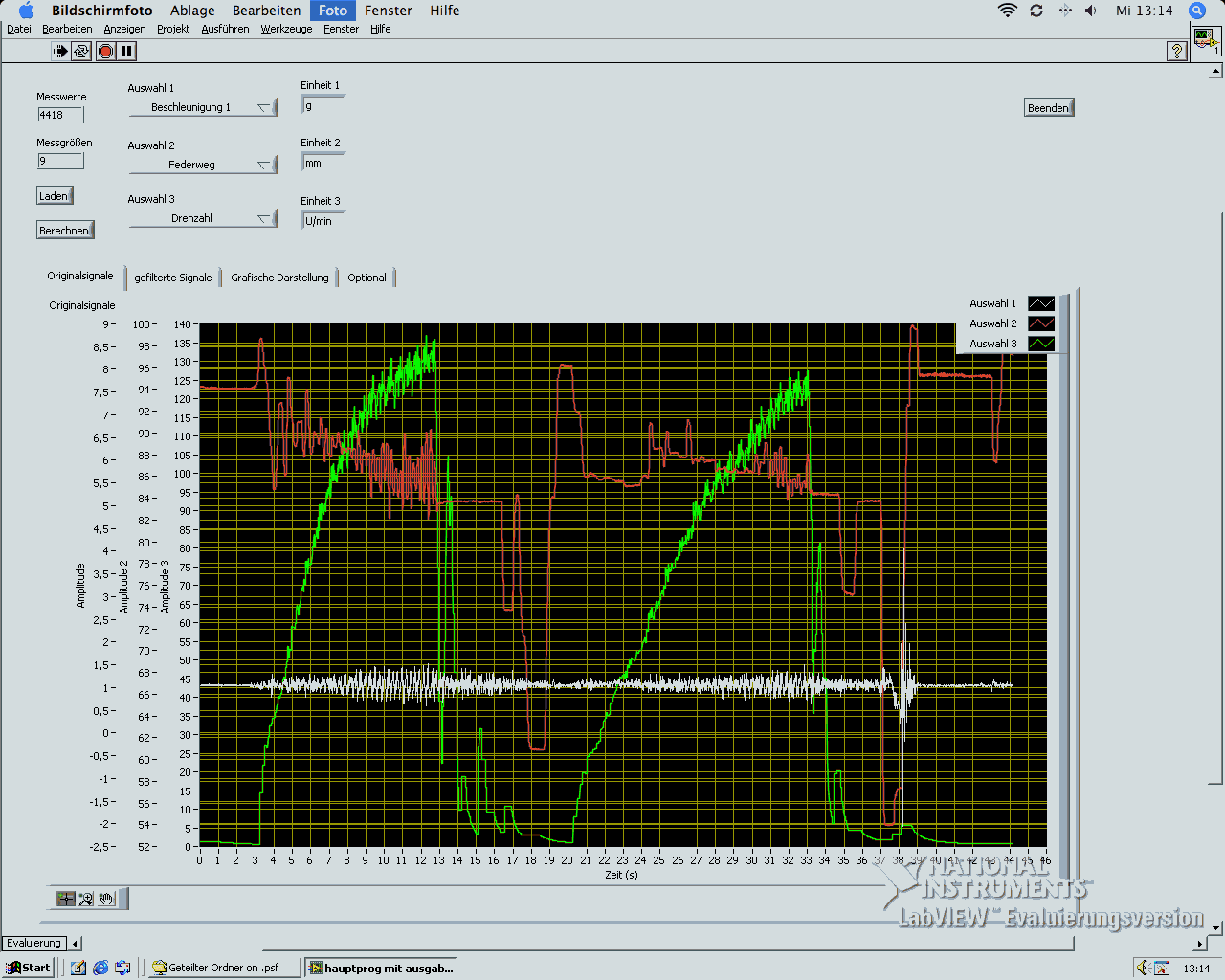
Task: Pause the running VI
Action: [126, 51]
